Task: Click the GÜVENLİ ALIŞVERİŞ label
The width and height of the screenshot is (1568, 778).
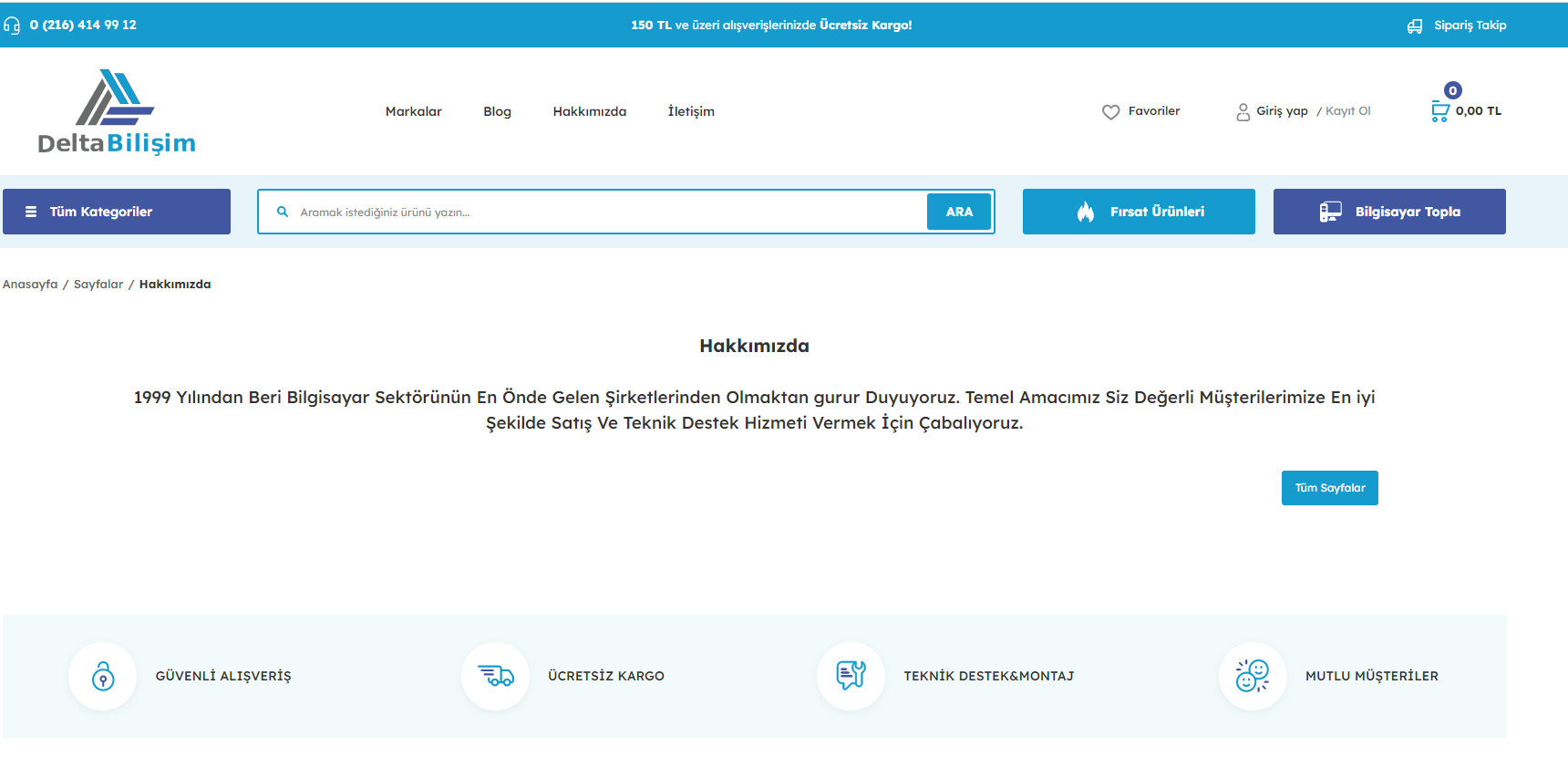Action: (223, 676)
